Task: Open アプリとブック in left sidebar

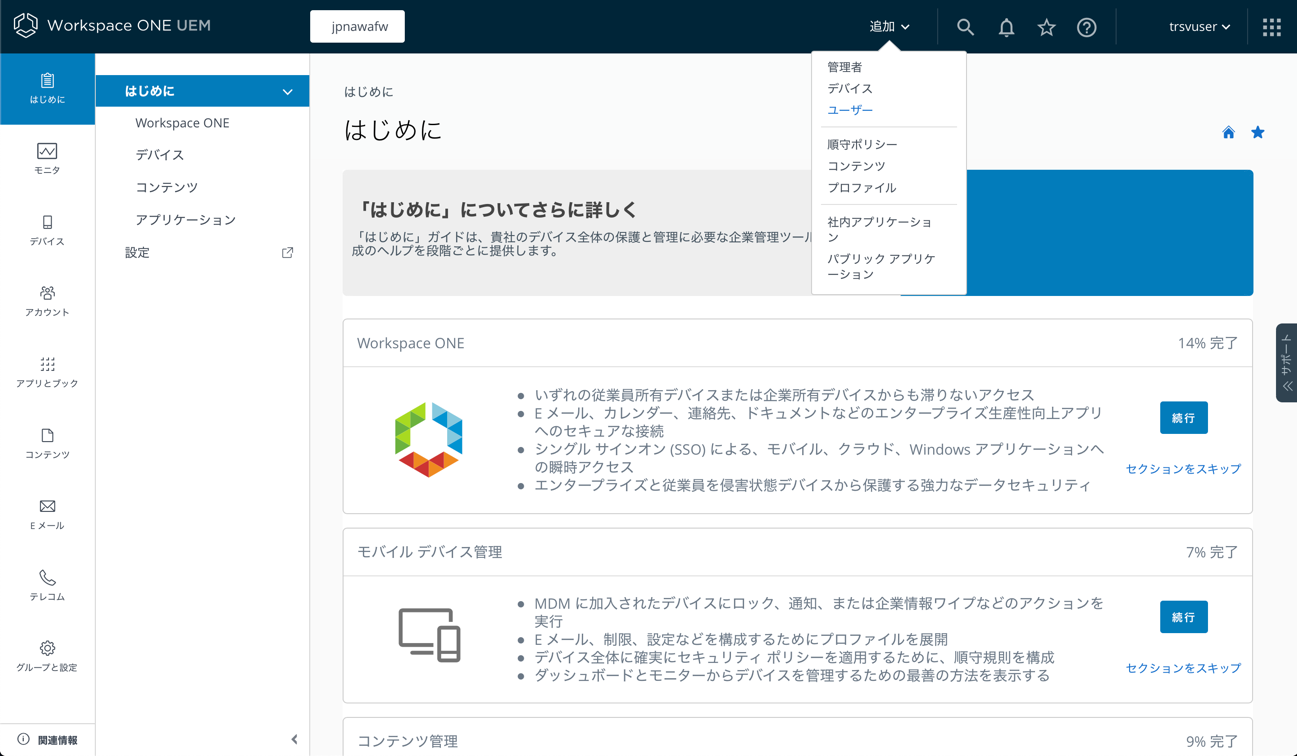Action: click(x=47, y=372)
